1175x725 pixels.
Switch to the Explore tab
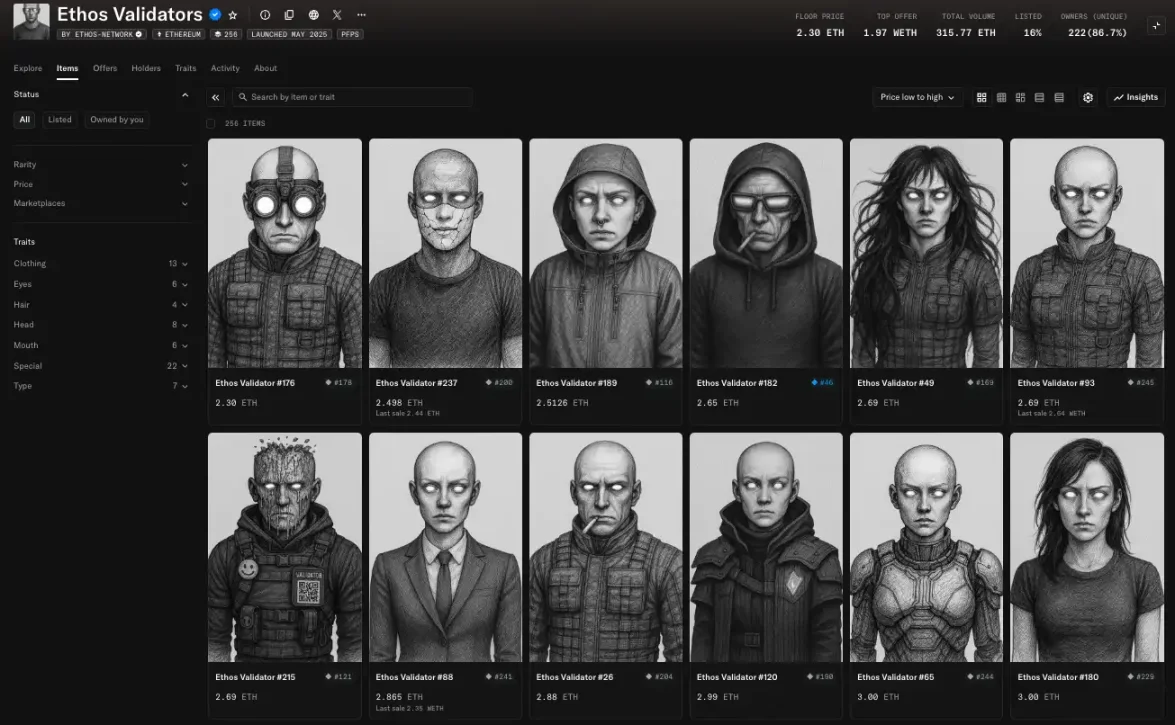coord(28,68)
